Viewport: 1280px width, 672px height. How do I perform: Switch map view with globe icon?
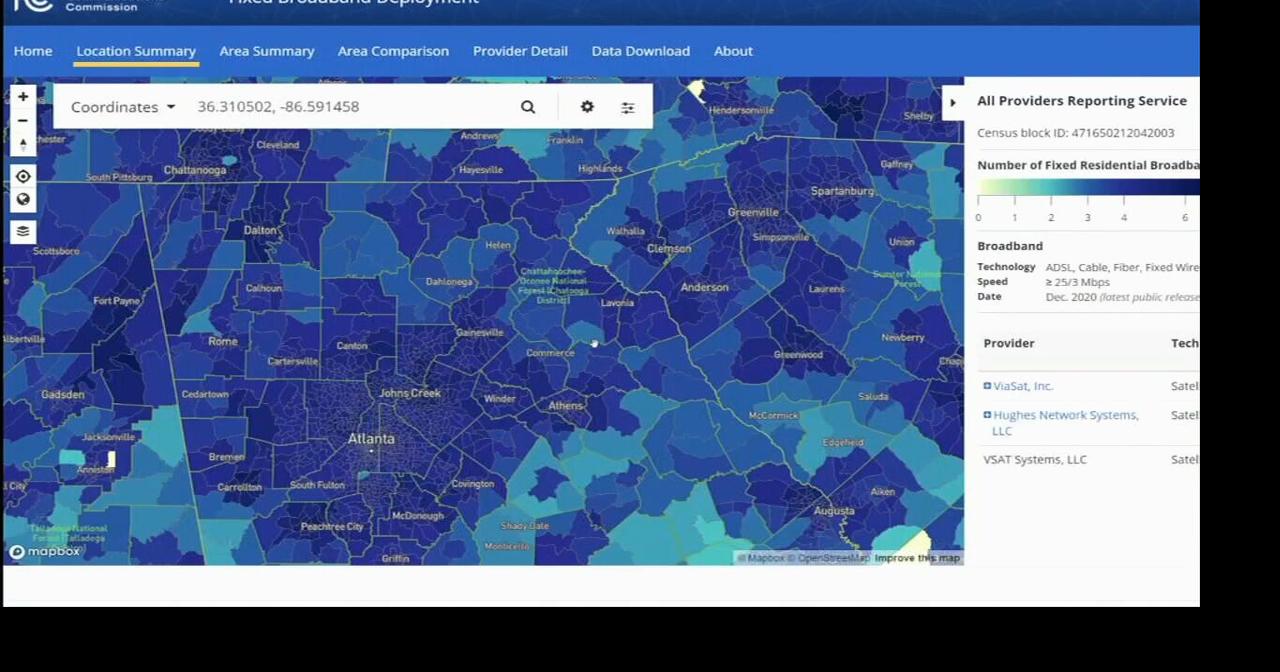(x=23, y=199)
